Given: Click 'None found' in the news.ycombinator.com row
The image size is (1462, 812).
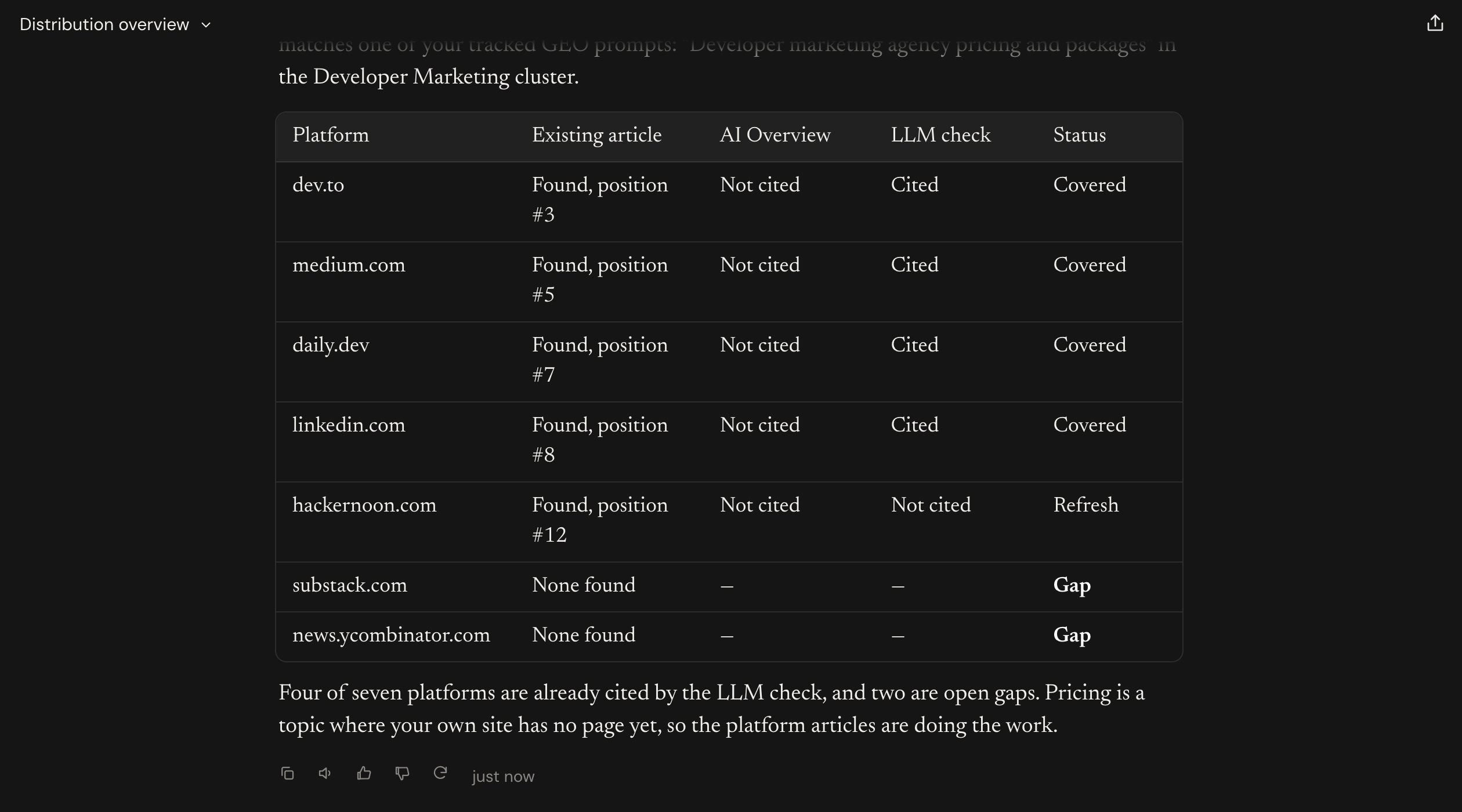Looking at the screenshot, I should [584, 635].
